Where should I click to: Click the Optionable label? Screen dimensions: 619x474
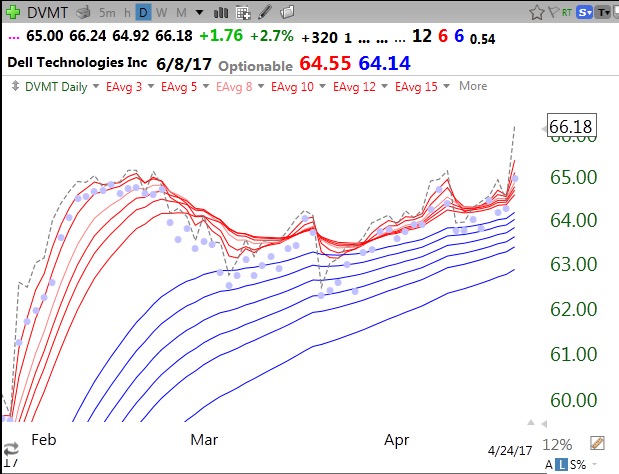(255, 66)
